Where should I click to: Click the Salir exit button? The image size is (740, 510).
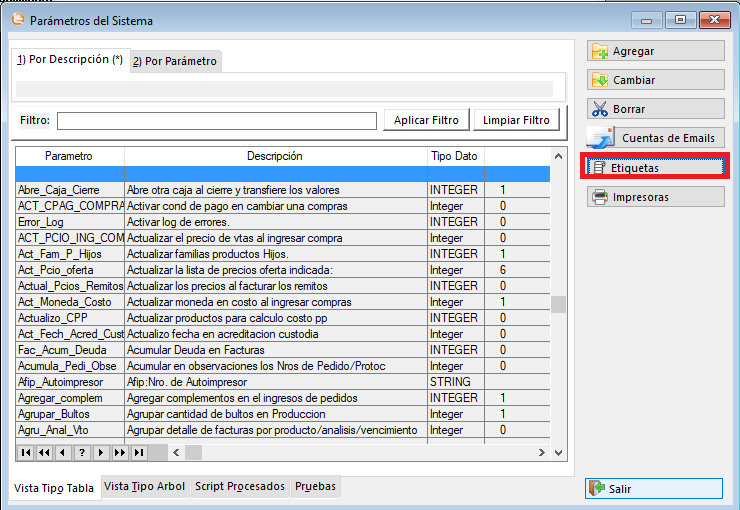pos(654,489)
